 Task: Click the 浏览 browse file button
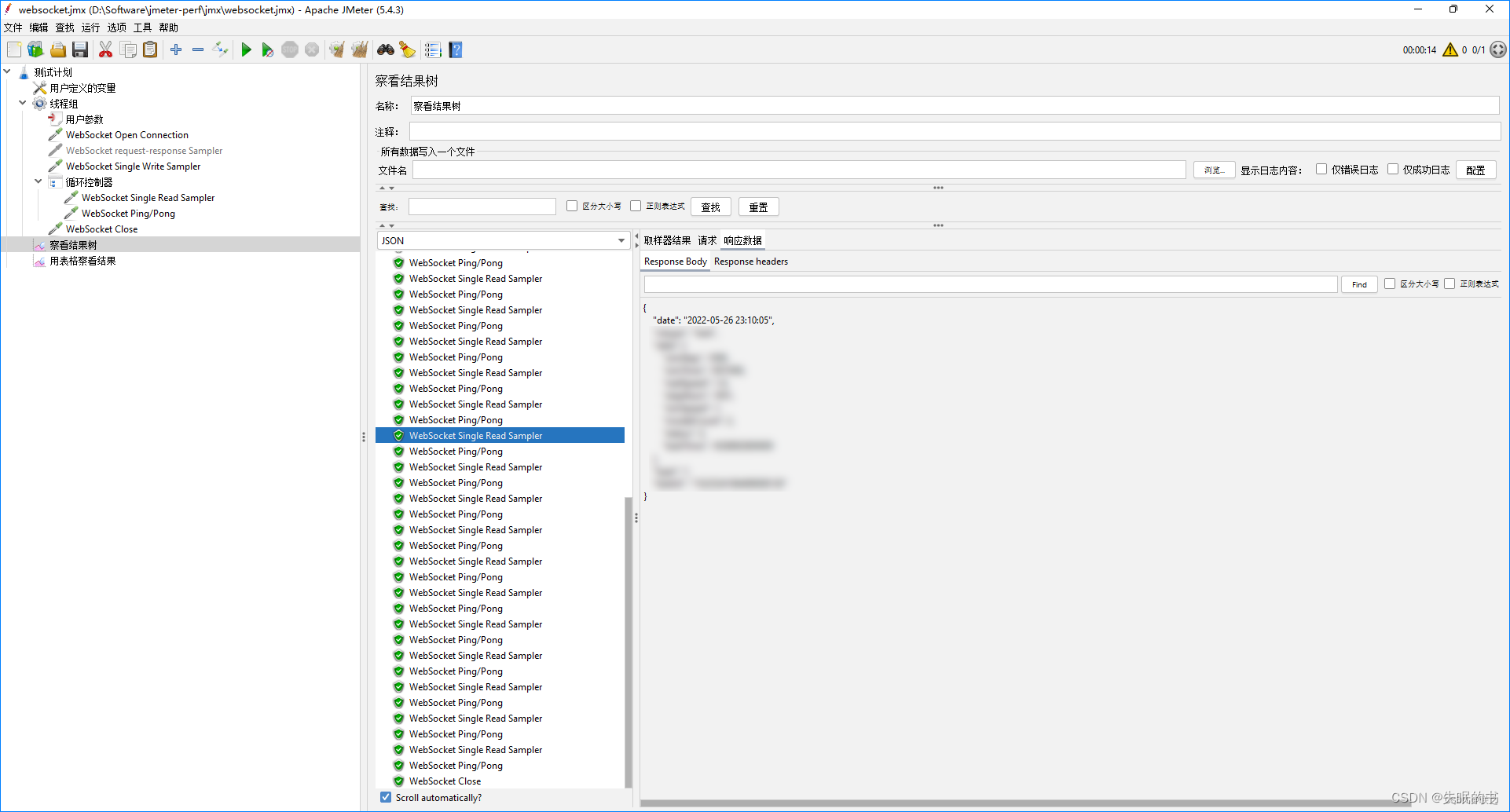(1214, 170)
